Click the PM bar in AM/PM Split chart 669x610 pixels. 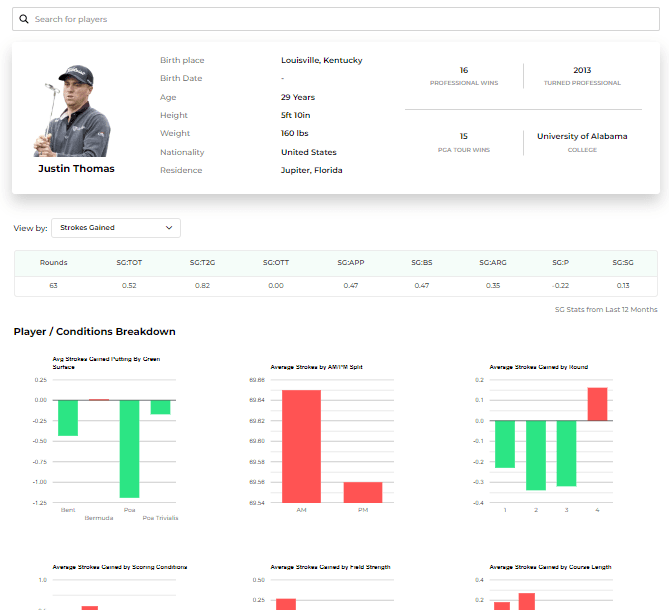click(363, 492)
